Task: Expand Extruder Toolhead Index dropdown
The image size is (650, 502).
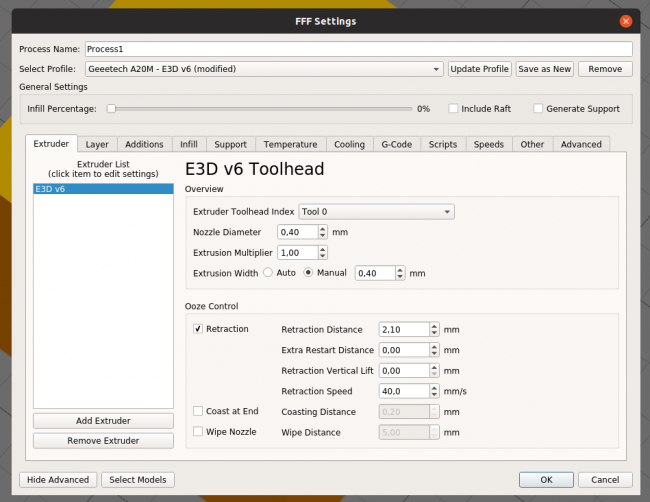Action: 376,211
